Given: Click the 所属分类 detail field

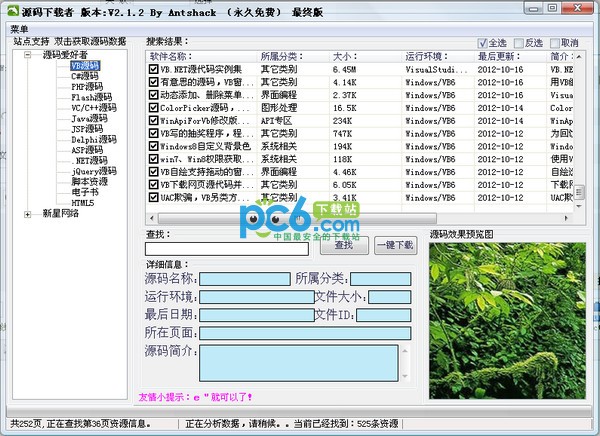Looking at the screenshot, I should coord(381,279).
